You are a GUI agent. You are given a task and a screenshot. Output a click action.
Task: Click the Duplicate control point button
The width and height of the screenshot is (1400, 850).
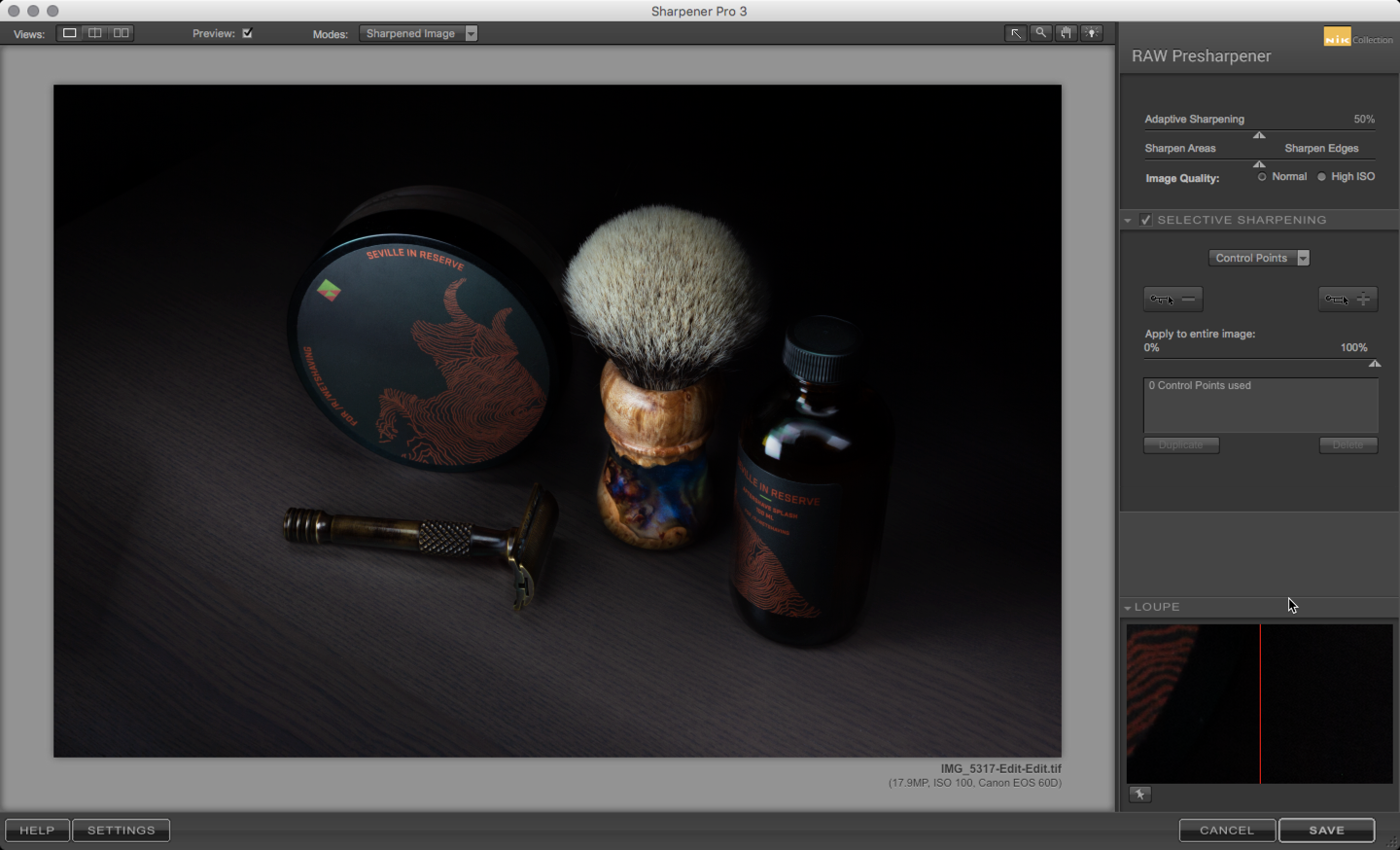tap(1181, 445)
